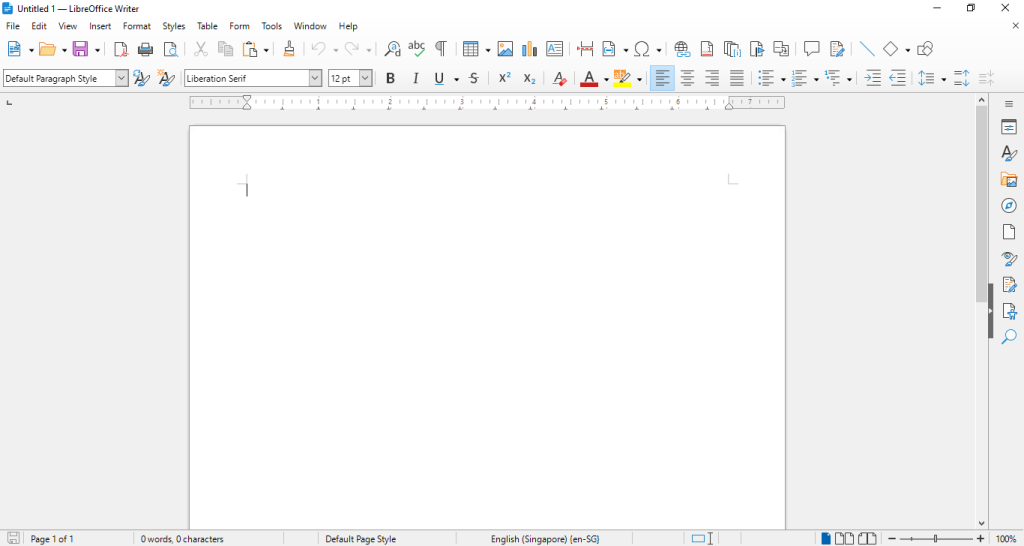Screen dimensions: 1024x546
Task: Toggle Print Preview icon
Action: [x=170, y=49]
